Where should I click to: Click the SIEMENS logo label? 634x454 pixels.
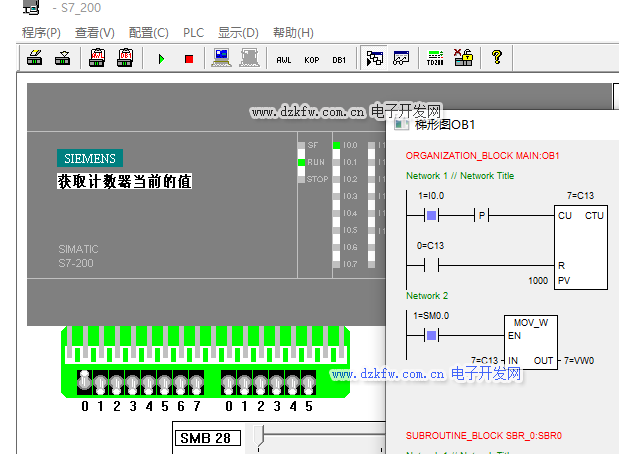click(x=89, y=158)
